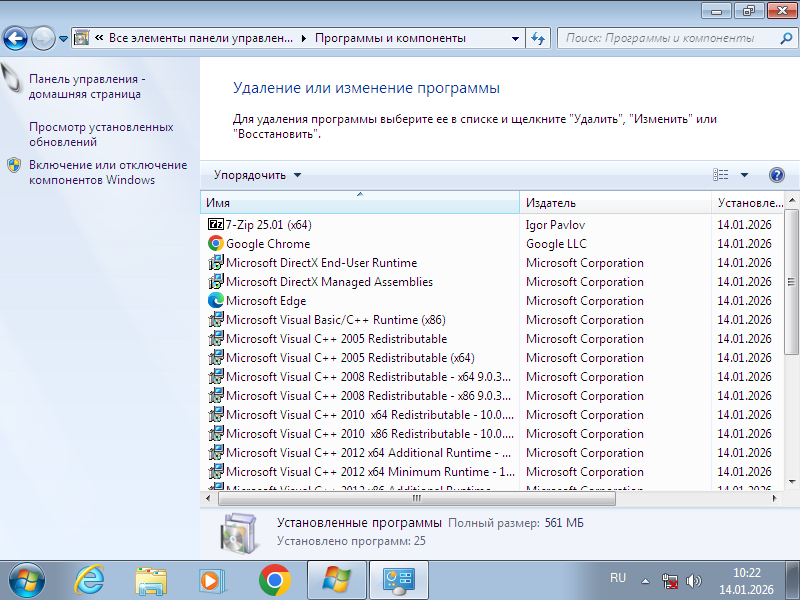Click the taskbar clock showing 10:22
800x600 pixels.
pyautogui.click(x=746, y=581)
